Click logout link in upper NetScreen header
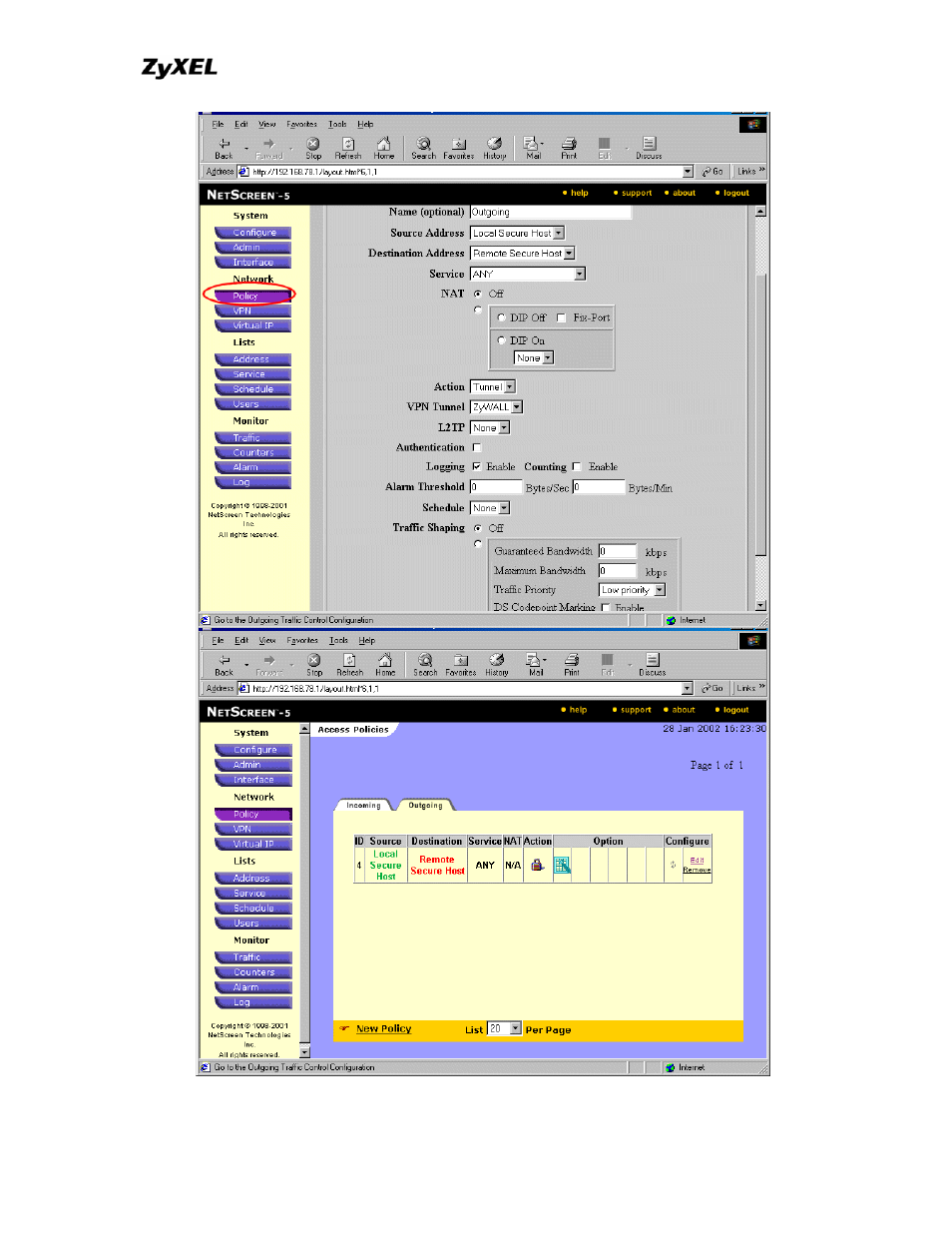The image size is (952, 1233). click(x=736, y=194)
